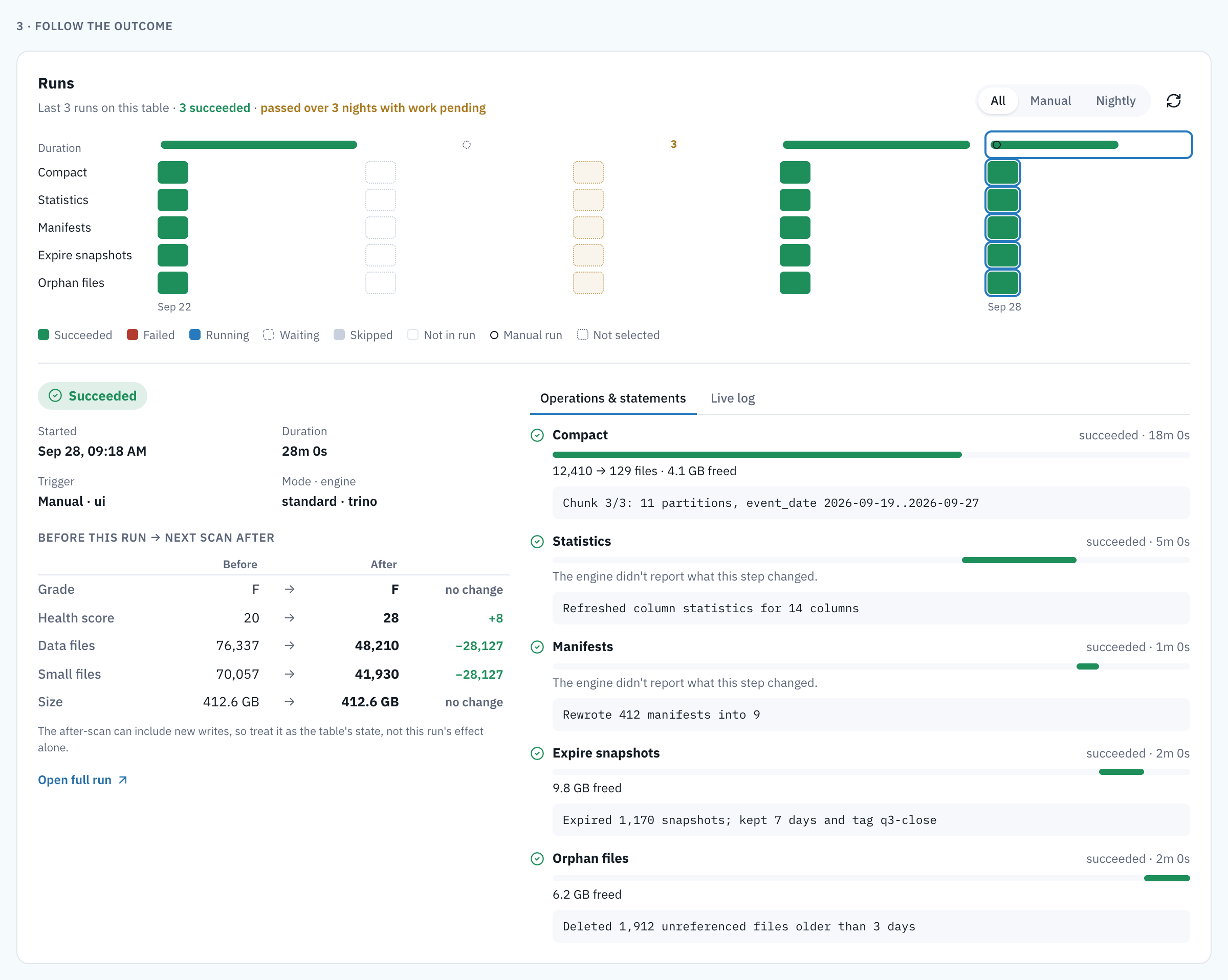Open the Operations & statements tab

pyautogui.click(x=612, y=398)
